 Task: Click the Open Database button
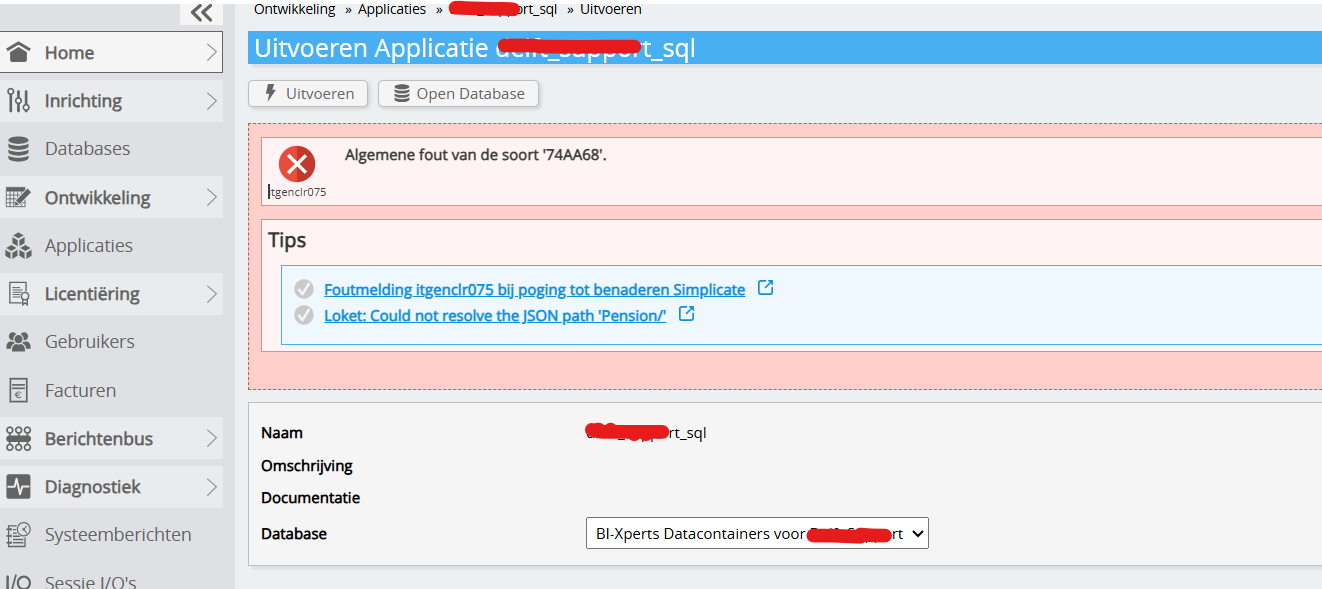pyautogui.click(x=459, y=93)
